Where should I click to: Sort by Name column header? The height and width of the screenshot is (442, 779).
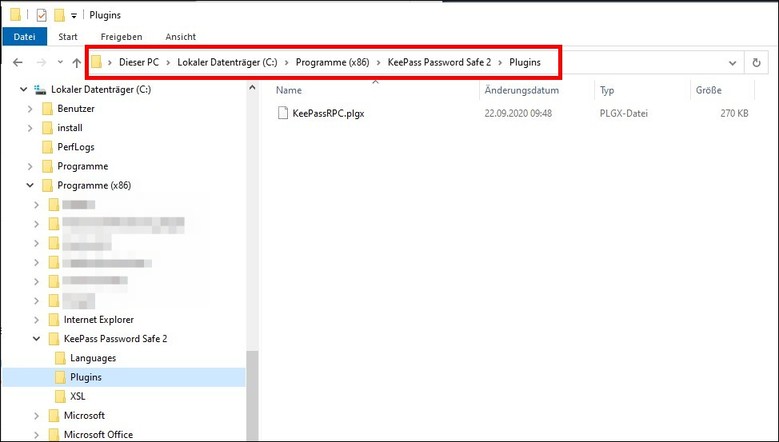click(x=289, y=90)
